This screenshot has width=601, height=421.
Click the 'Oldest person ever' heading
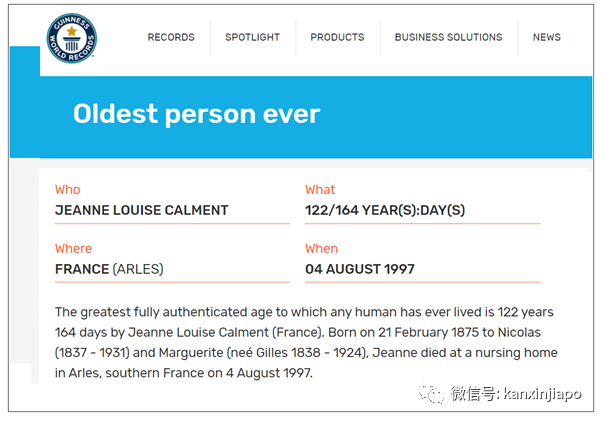click(x=196, y=114)
